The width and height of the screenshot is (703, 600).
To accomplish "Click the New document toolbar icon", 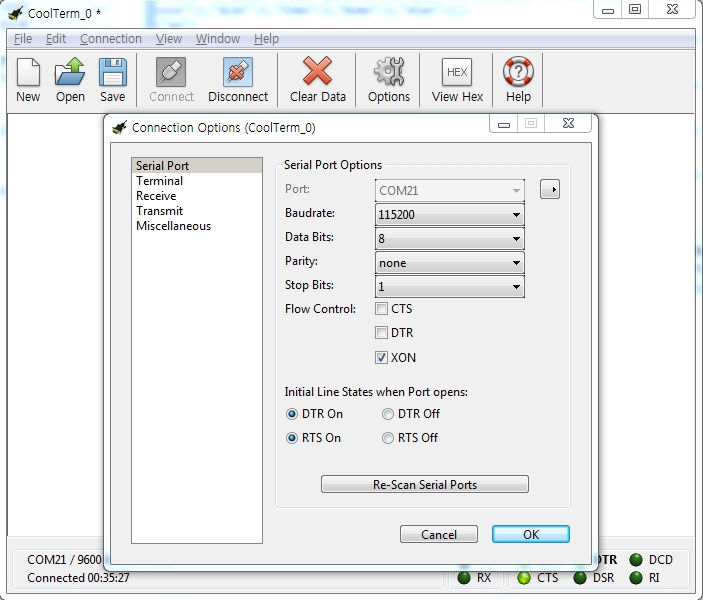I will pyautogui.click(x=28, y=73).
